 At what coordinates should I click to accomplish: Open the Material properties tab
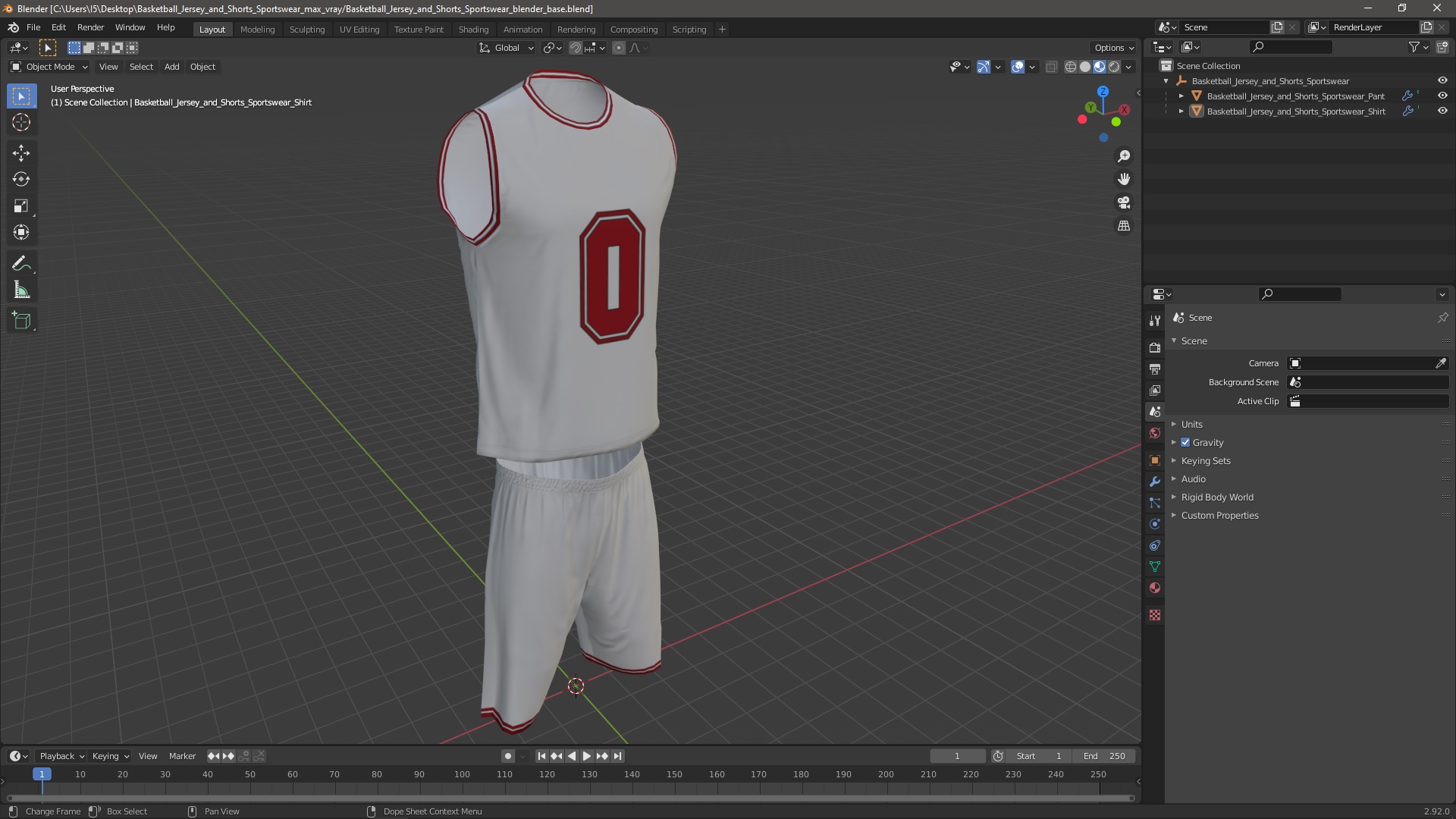[1155, 588]
